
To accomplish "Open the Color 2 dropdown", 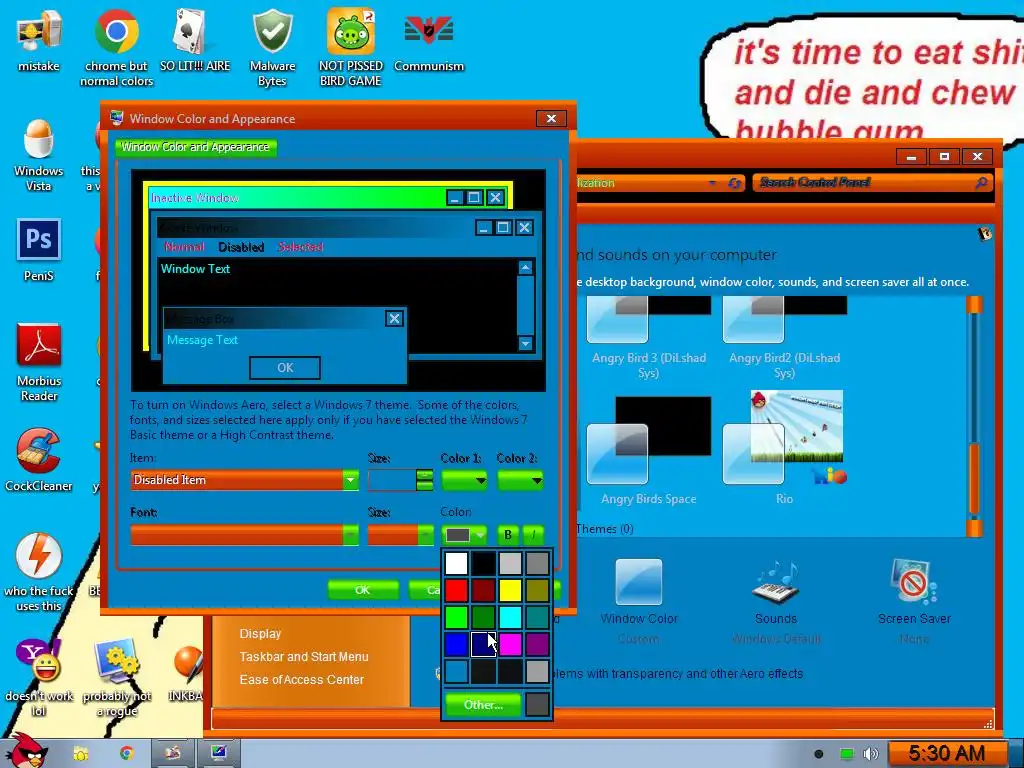I will point(520,481).
